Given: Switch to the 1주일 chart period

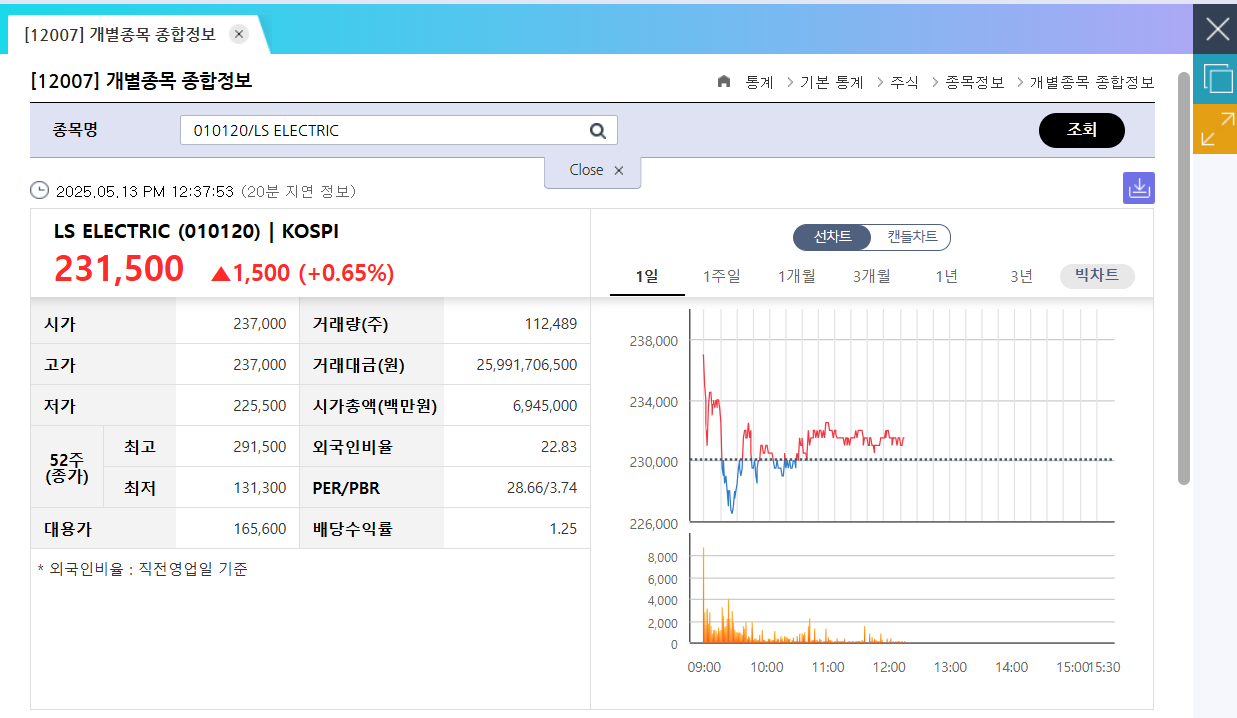Looking at the screenshot, I should (721, 276).
